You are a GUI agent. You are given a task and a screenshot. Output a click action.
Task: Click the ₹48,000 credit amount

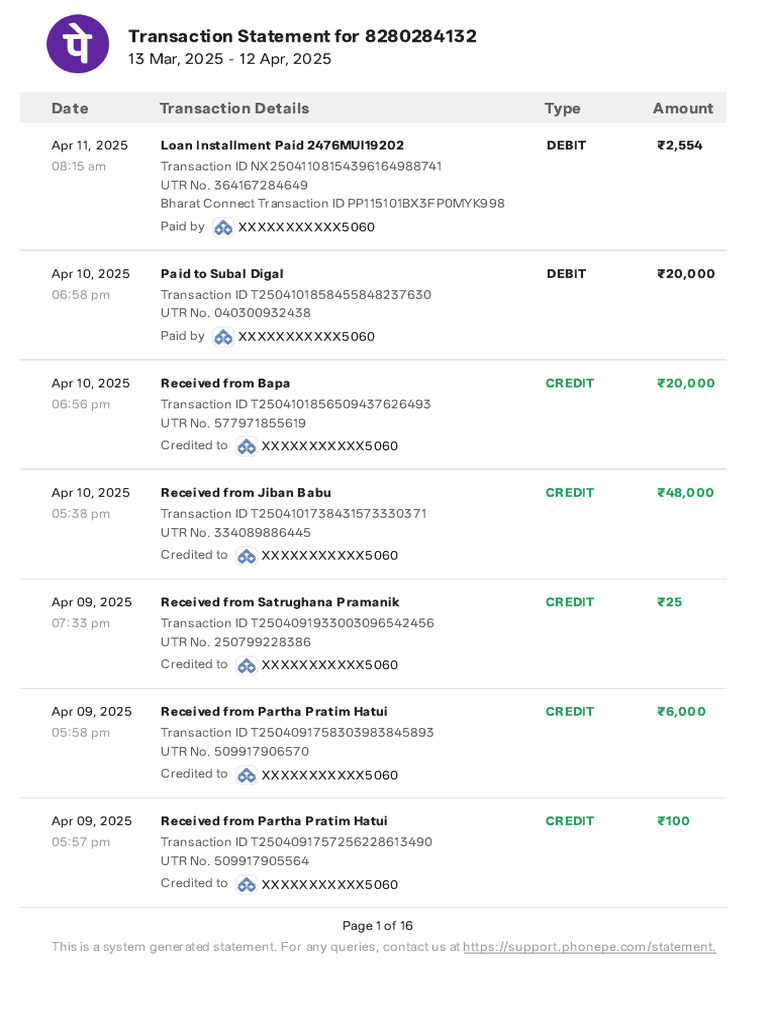(685, 493)
